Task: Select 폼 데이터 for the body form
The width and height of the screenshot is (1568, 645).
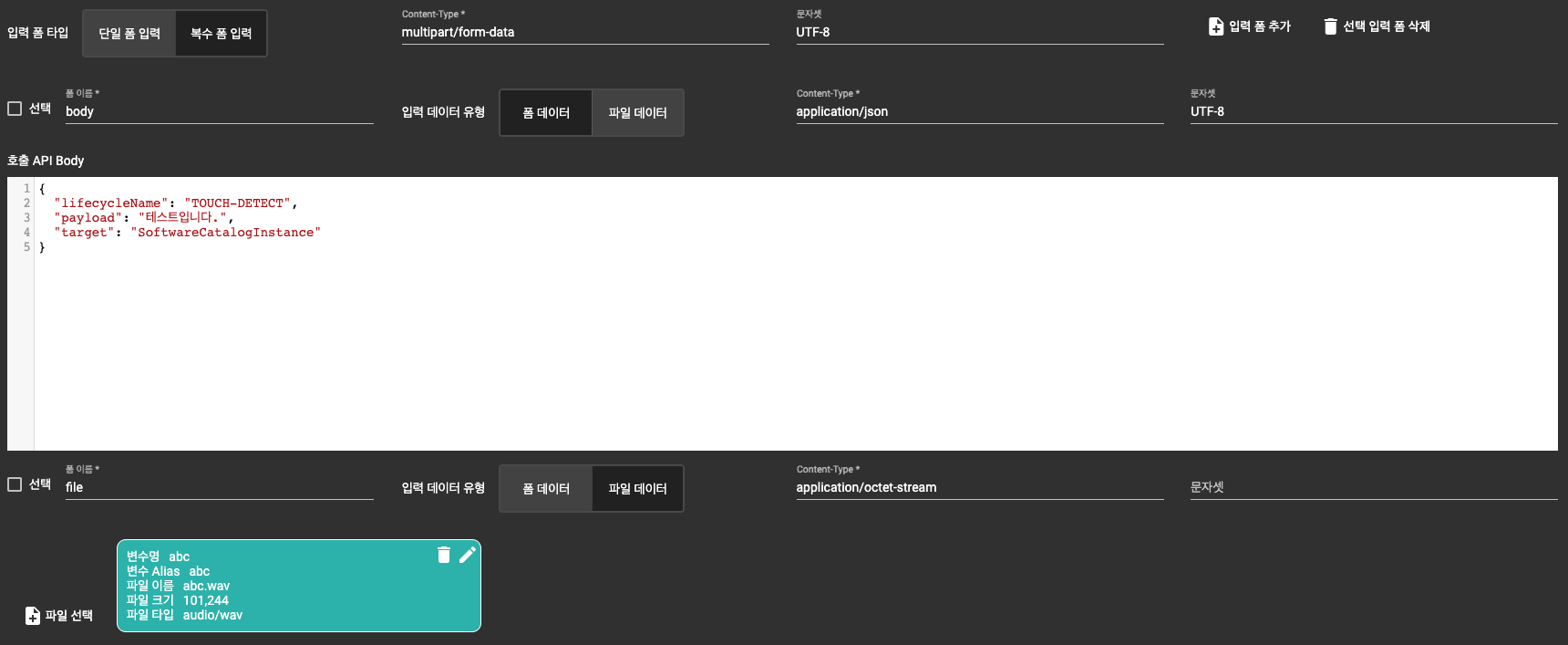Action: point(546,113)
